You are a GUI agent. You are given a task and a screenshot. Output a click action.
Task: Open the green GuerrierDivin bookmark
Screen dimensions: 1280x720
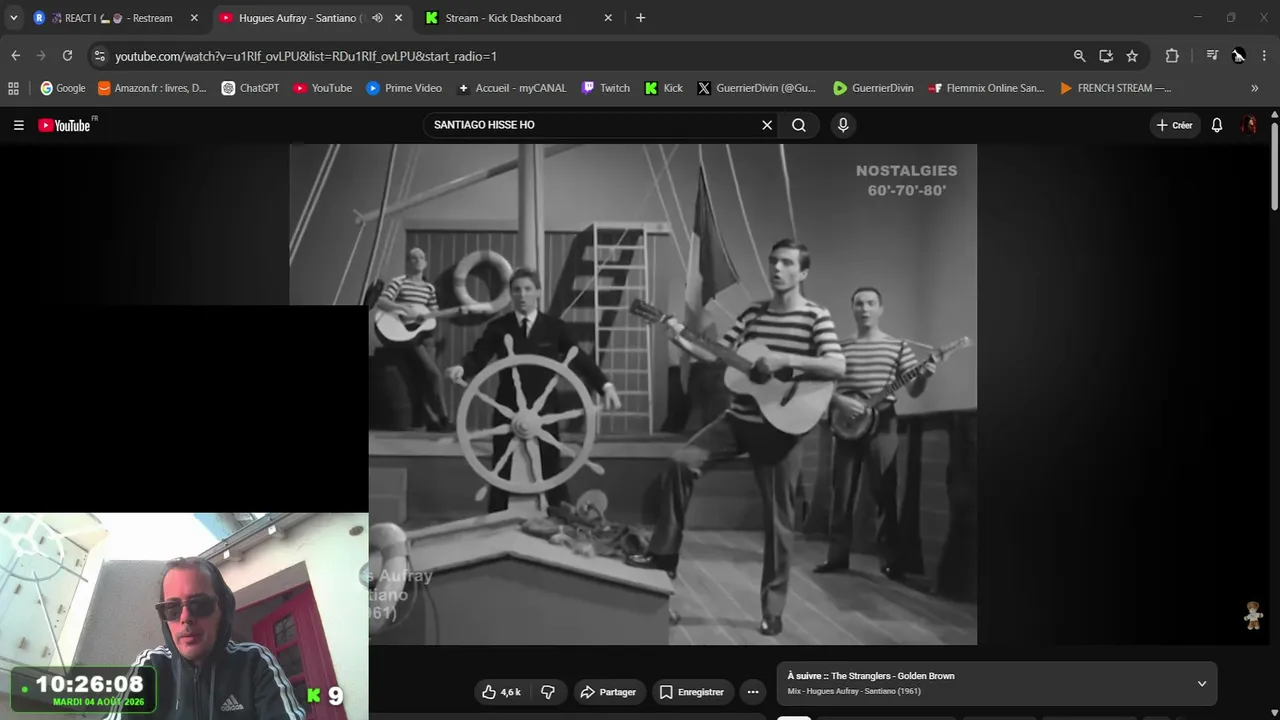[873, 88]
